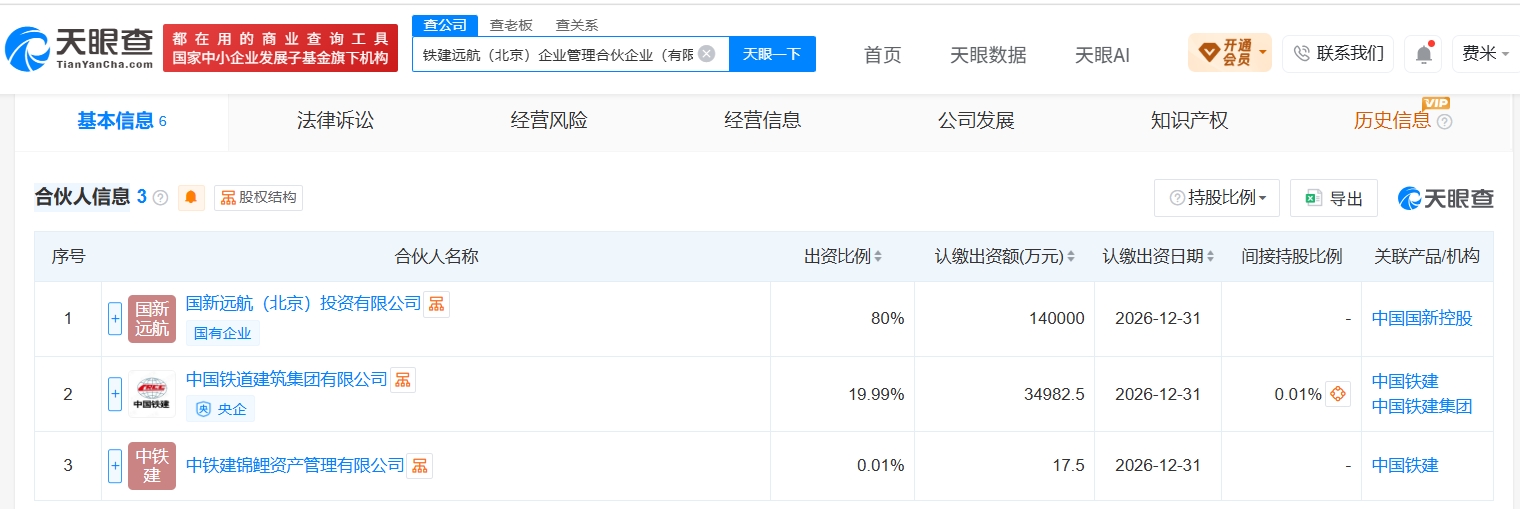Image resolution: width=1520 pixels, height=509 pixels.
Task: Open 天眼数据 in the header navigation
Action: pyautogui.click(x=988, y=55)
